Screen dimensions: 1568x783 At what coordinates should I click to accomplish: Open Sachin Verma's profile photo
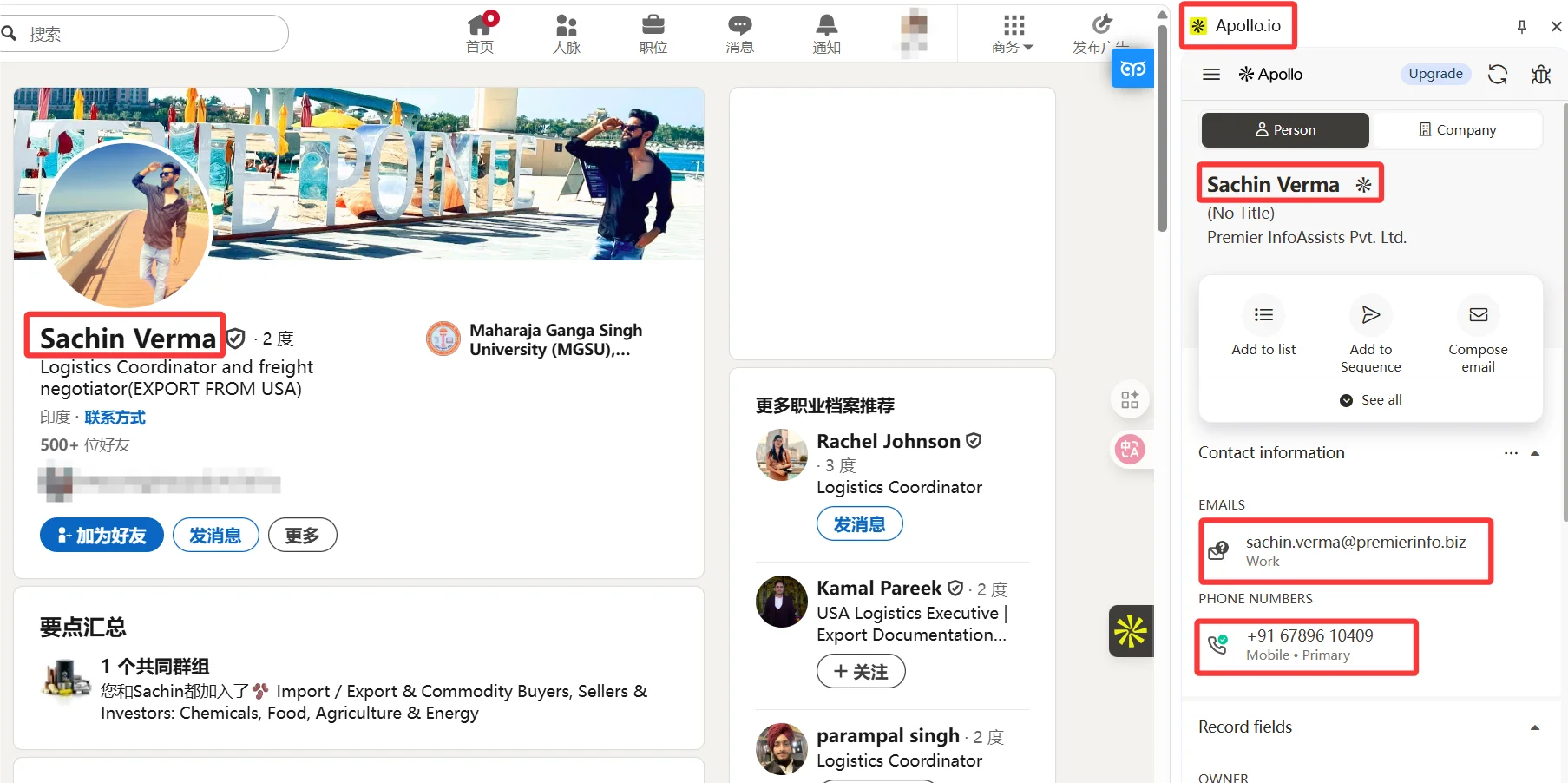pos(127,224)
